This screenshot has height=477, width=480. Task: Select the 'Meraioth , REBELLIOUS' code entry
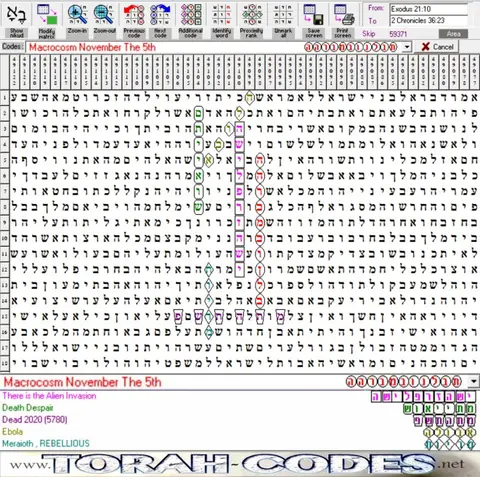[46, 444]
